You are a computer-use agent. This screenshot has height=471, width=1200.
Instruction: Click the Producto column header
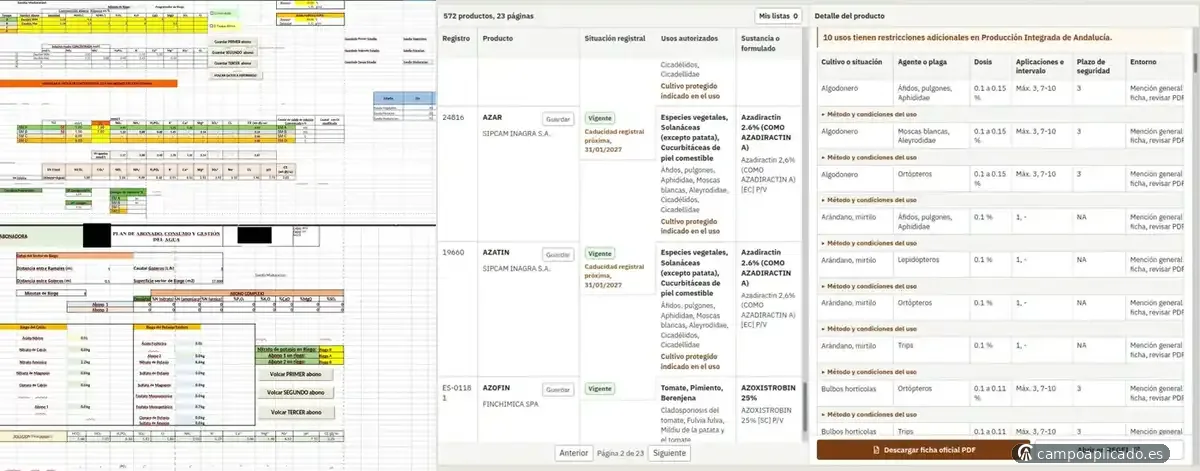[x=498, y=38]
